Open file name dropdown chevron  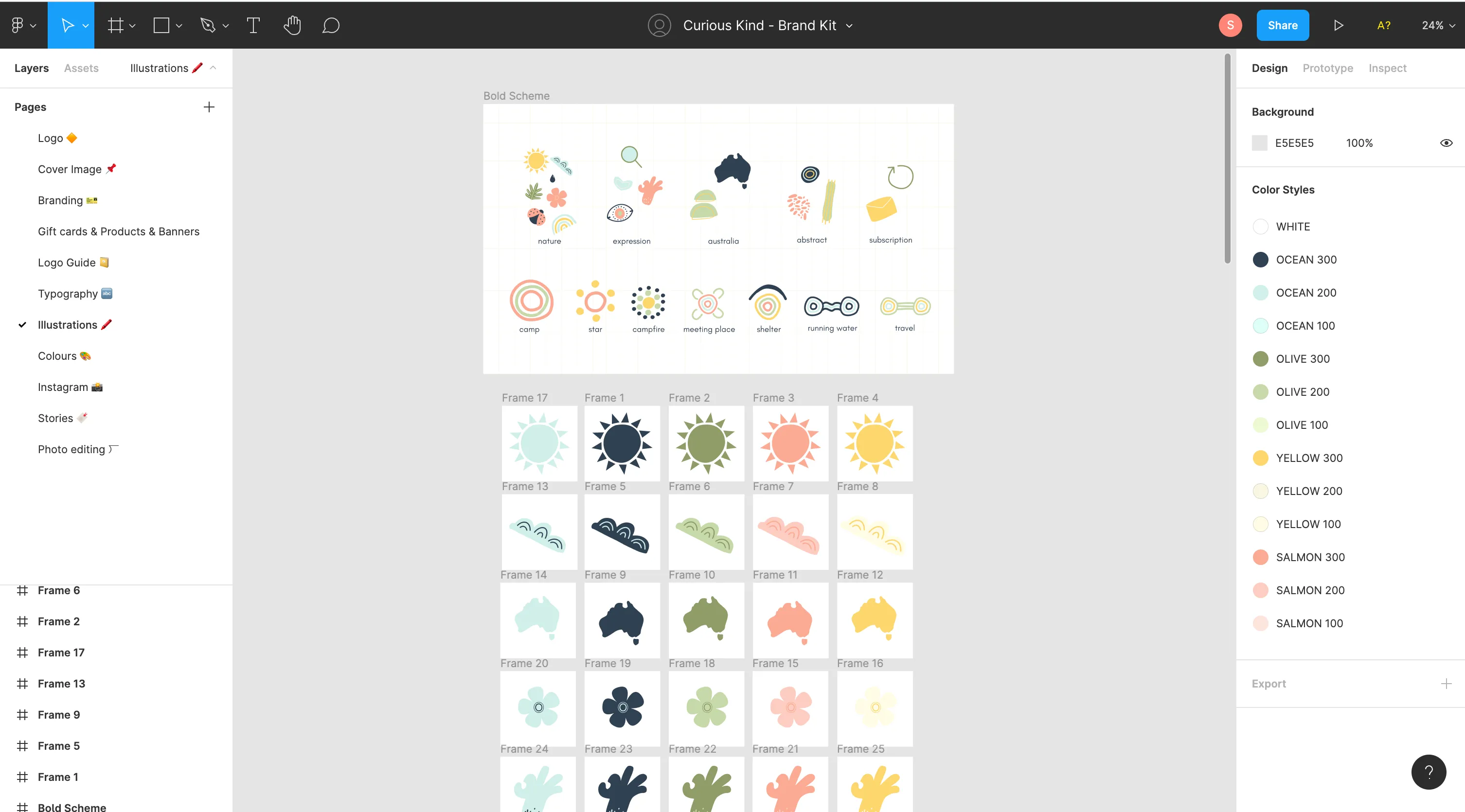pyautogui.click(x=849, y=26)
